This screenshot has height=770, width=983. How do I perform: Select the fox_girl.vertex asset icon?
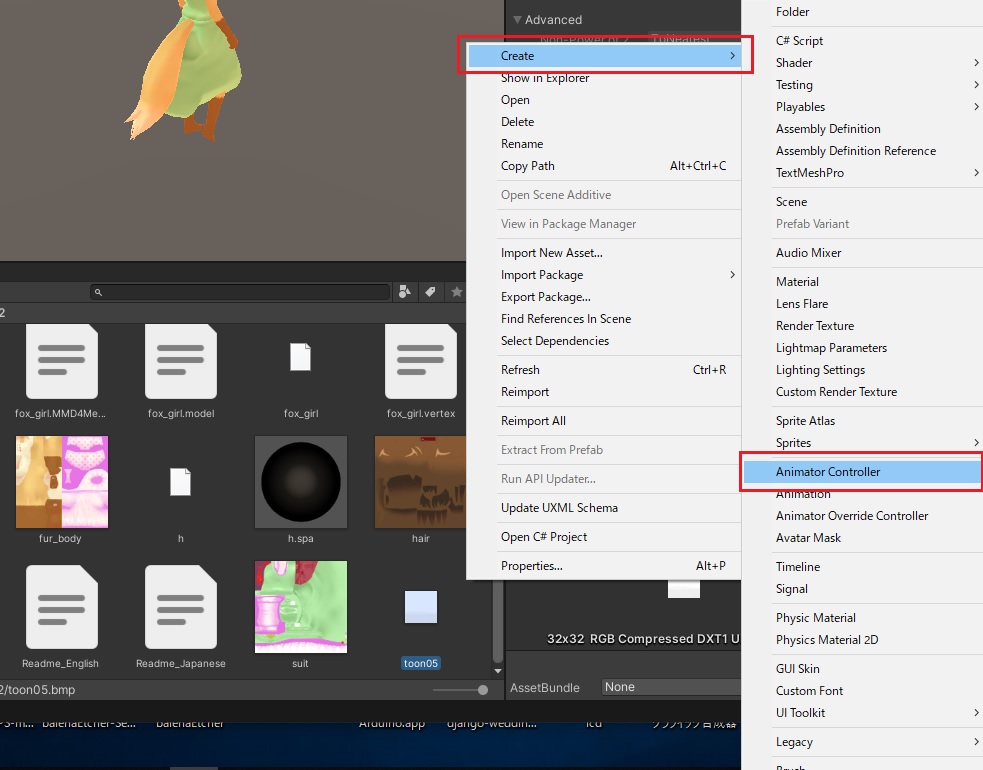421,361
